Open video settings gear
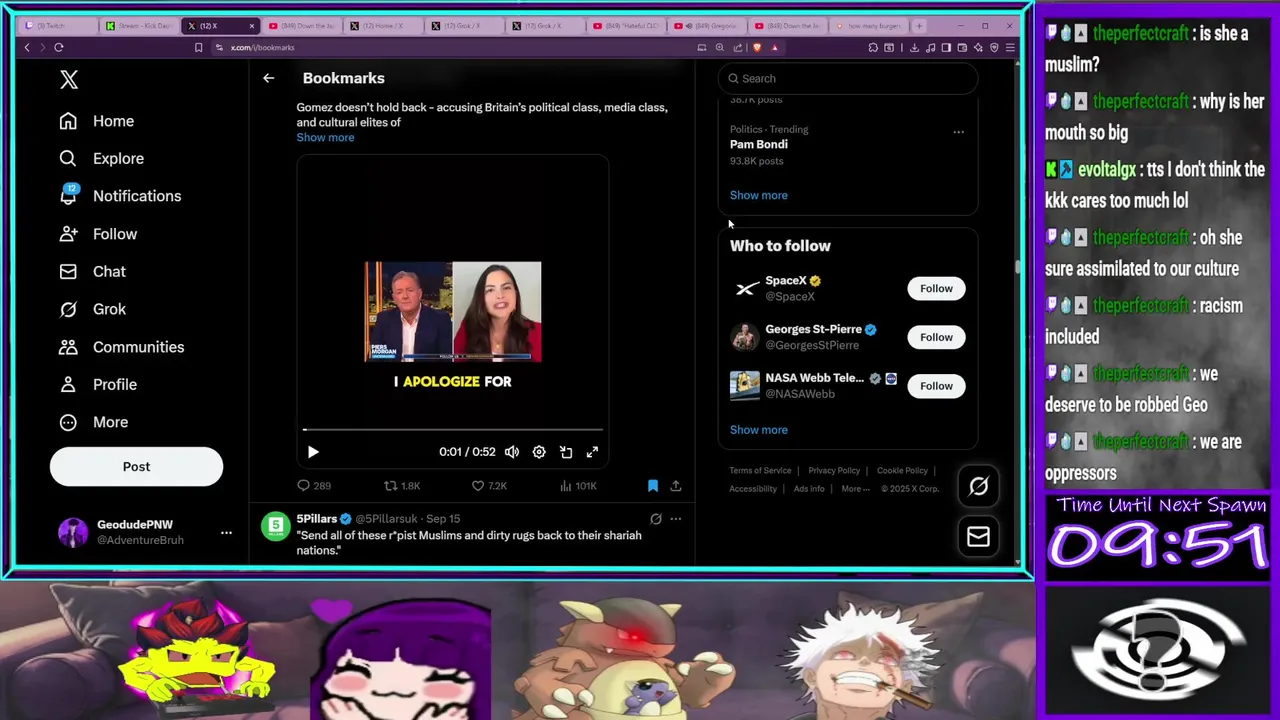The height and width of the screenshot is (720, 1280). tap(539, 452)
